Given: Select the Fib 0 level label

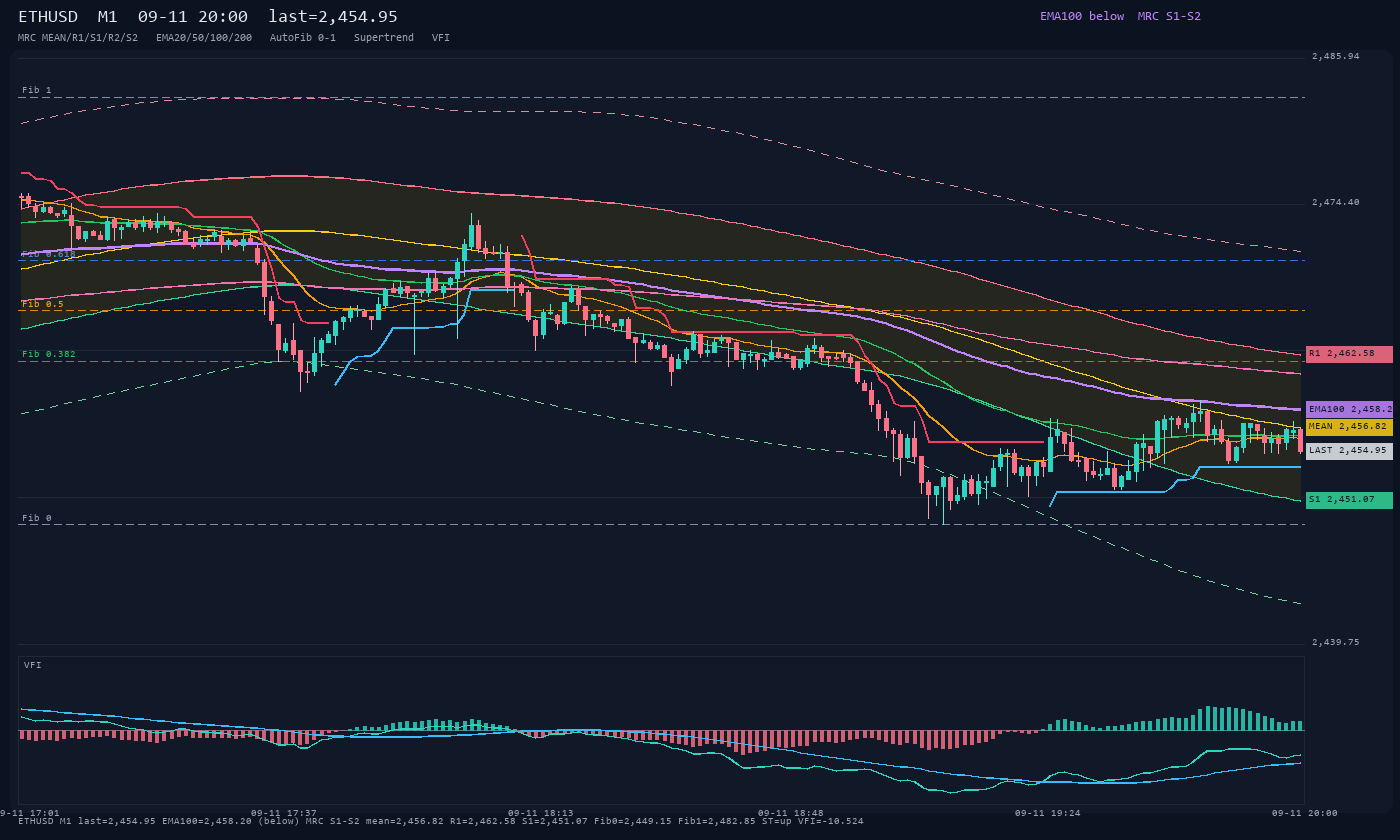Looking at the screenshot, I should point(37,518).
